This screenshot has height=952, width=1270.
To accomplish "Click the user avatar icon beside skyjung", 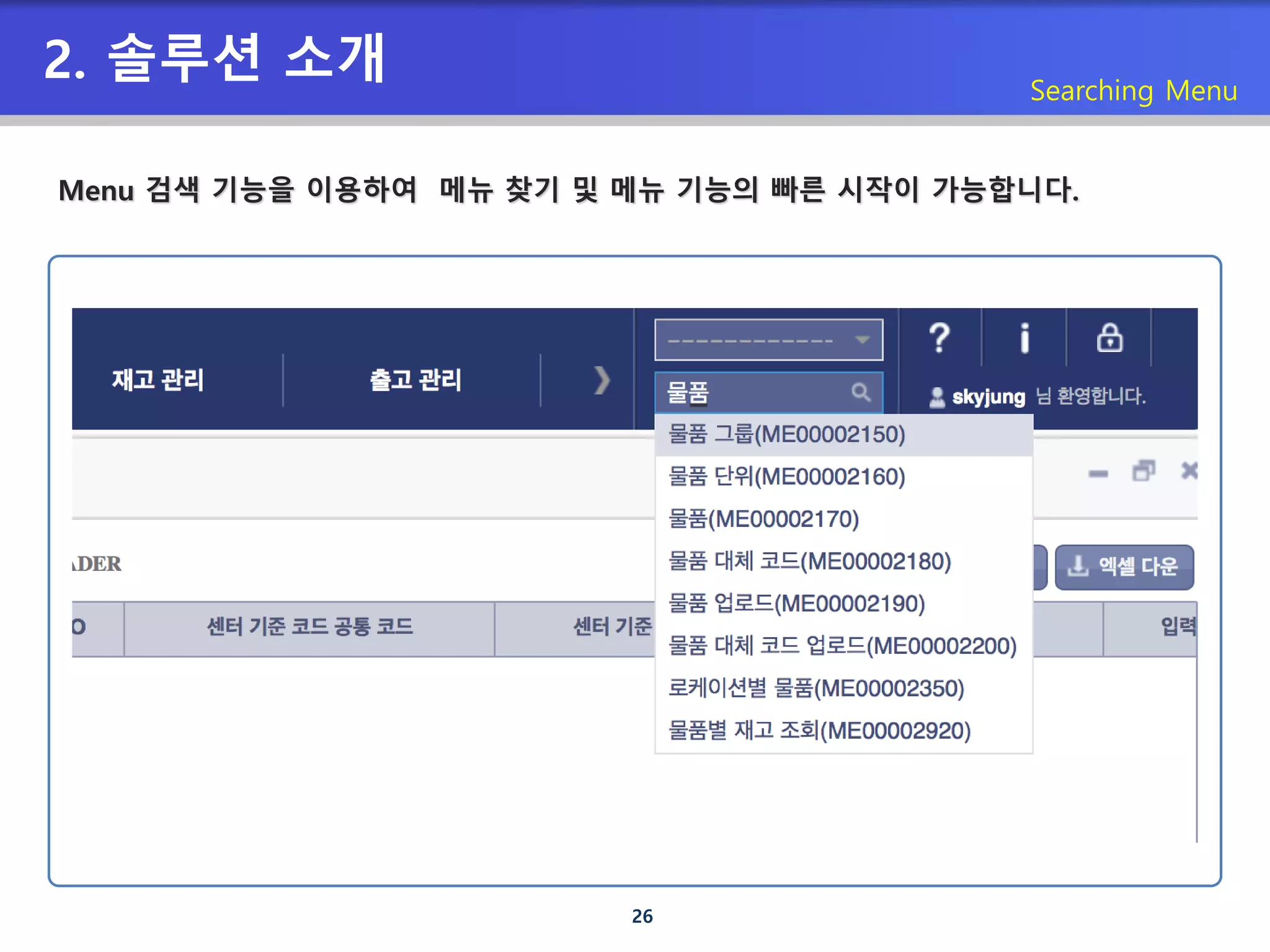I will click(937, 397).
